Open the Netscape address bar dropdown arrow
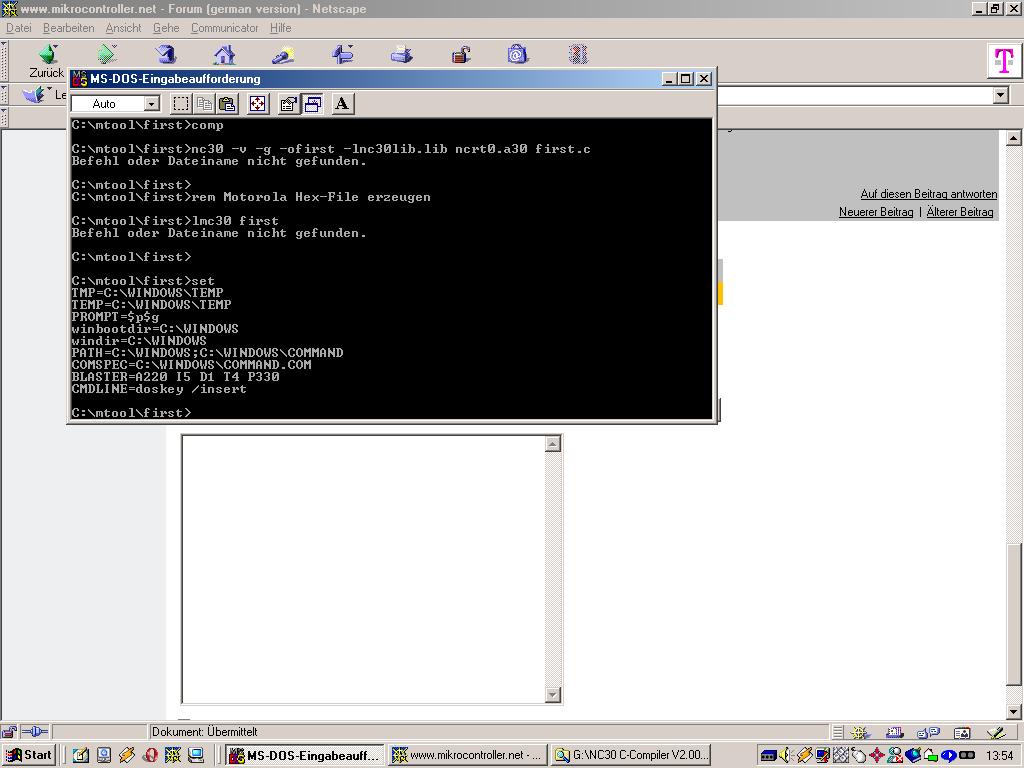Viewport: 1024px width, 768px height. 1000,95
